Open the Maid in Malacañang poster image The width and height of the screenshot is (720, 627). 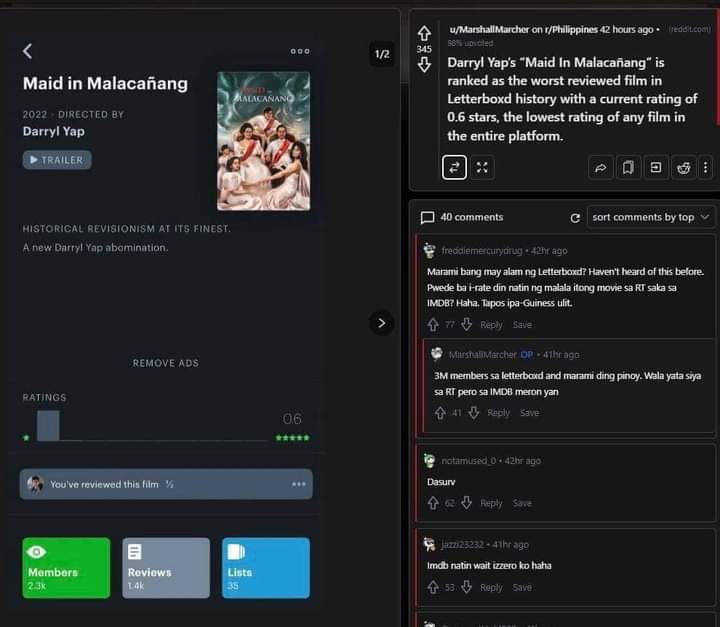[x=264, y=141]
